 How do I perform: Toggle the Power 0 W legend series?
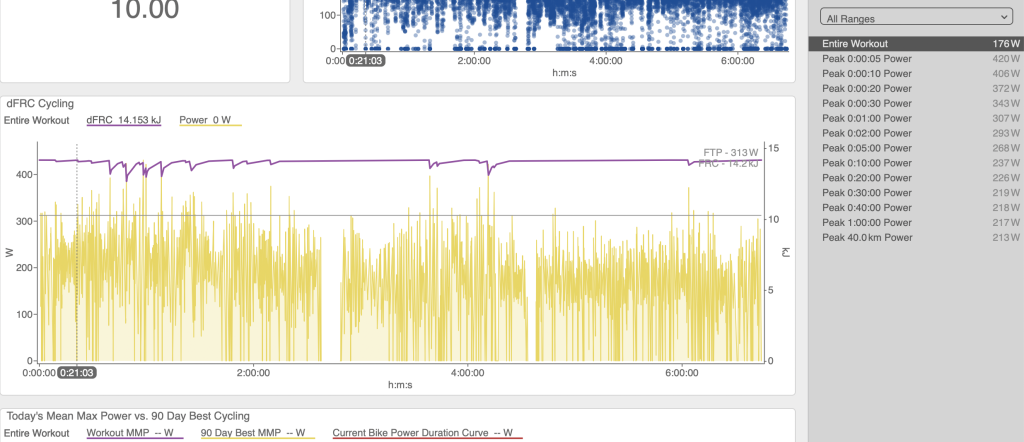coord(210,120)
